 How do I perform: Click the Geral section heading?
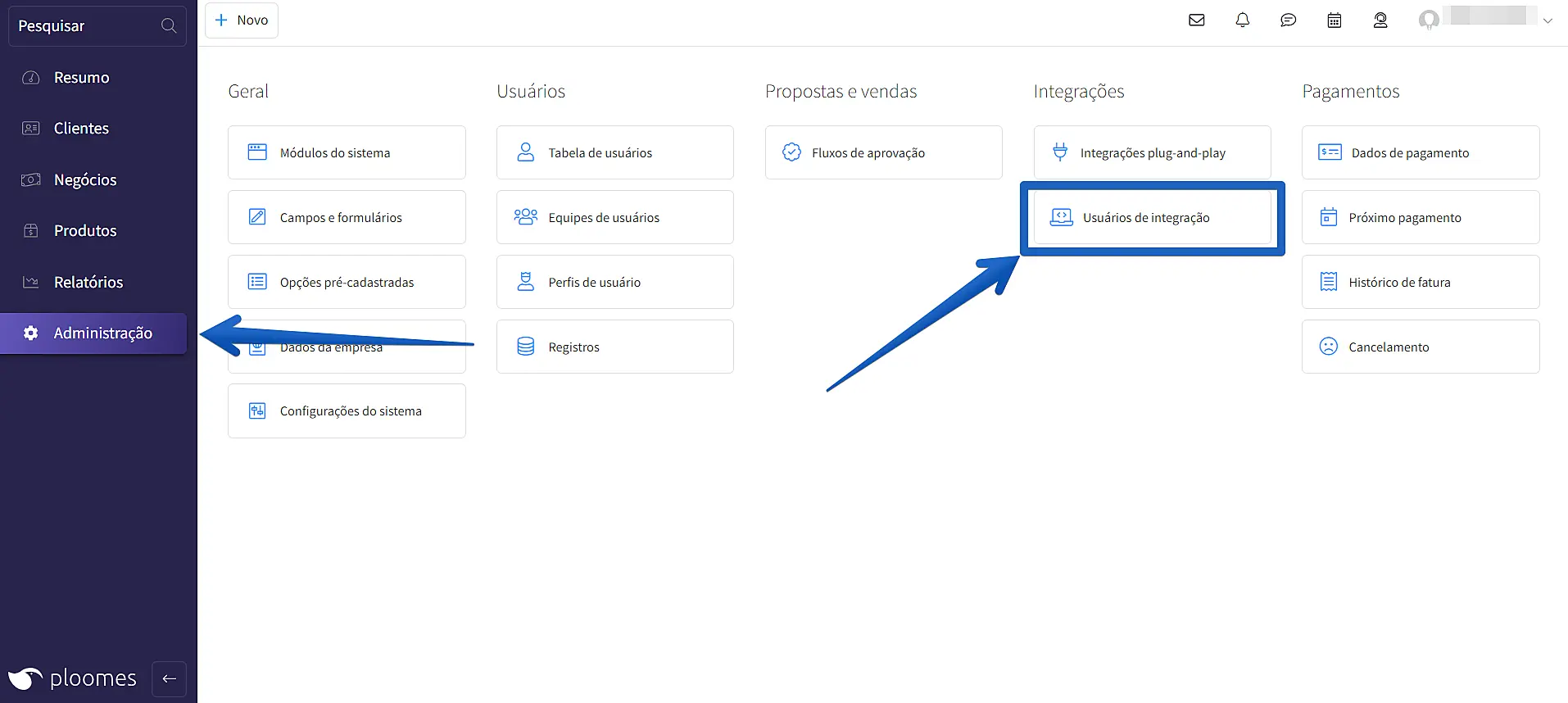tap(248, 92)
